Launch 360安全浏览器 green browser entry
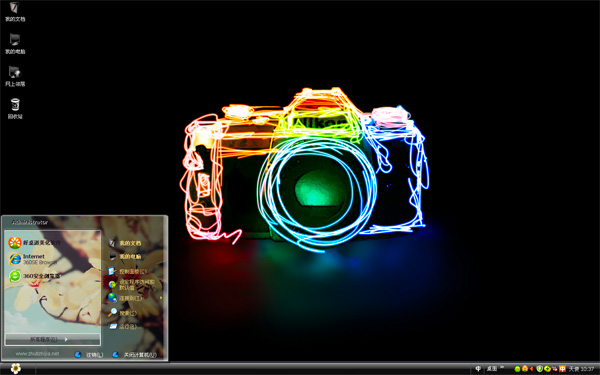The height and width of the screenshot is (375, 600). [34, 276]
